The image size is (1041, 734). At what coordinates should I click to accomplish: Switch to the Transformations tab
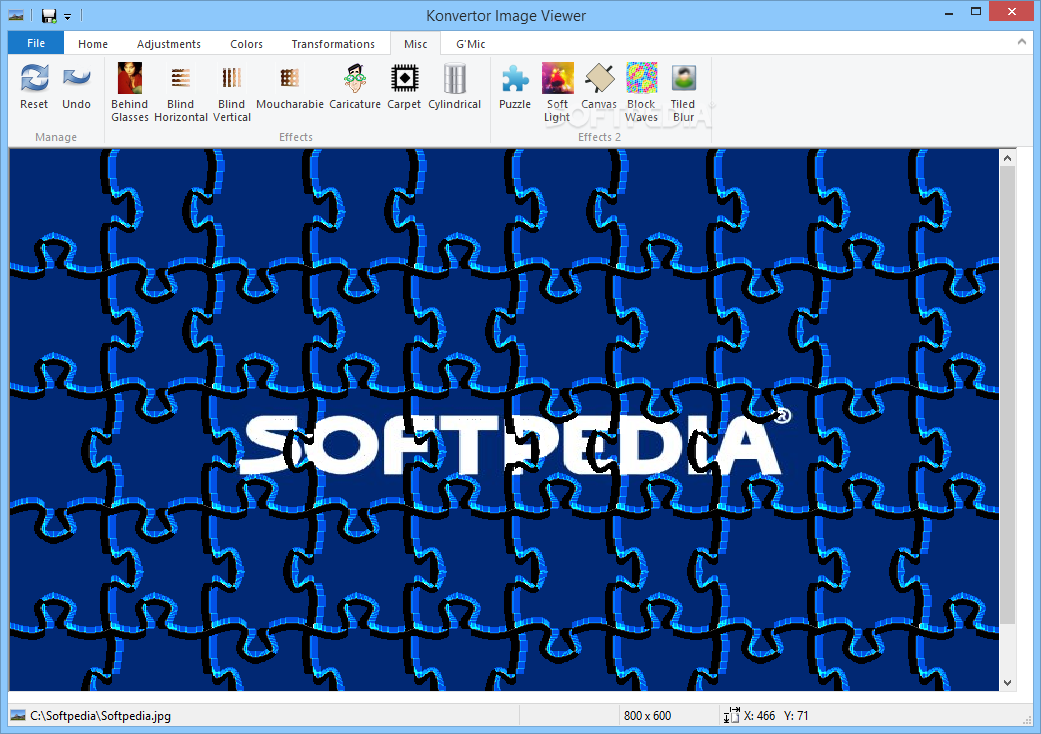click(x=333, y=44)
